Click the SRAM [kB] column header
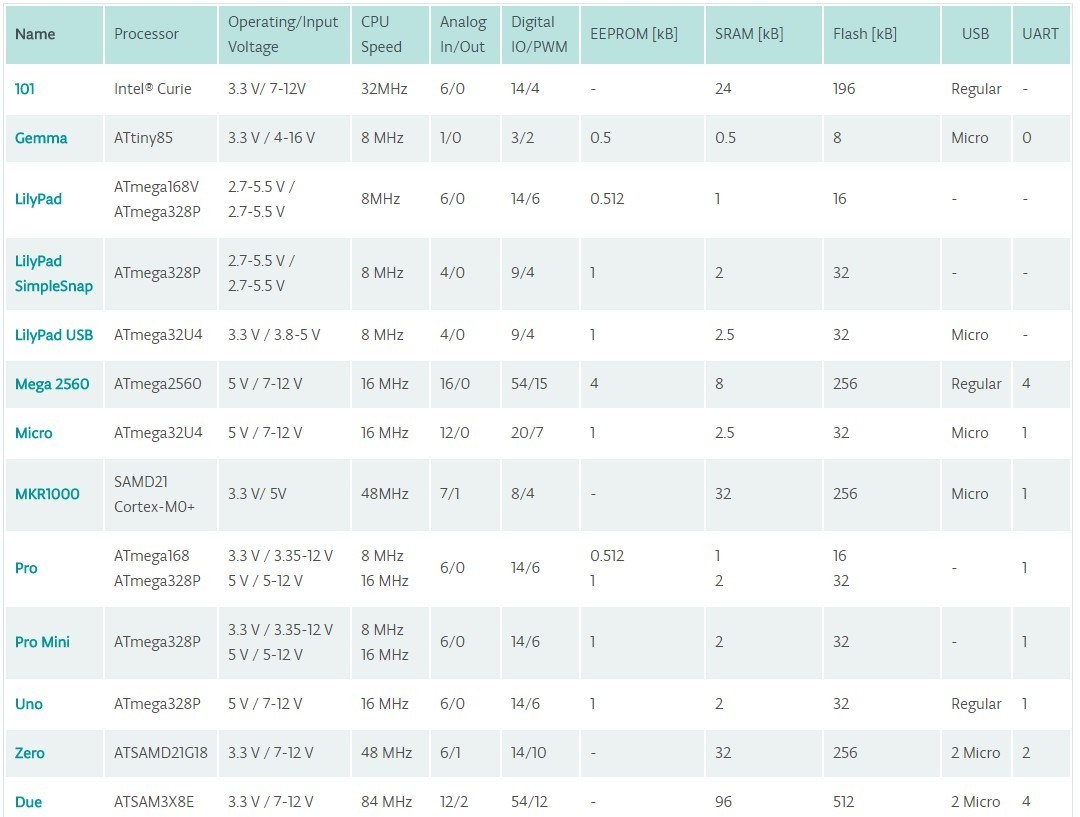The image size is (1080, 817). click(x=764, y=34)
